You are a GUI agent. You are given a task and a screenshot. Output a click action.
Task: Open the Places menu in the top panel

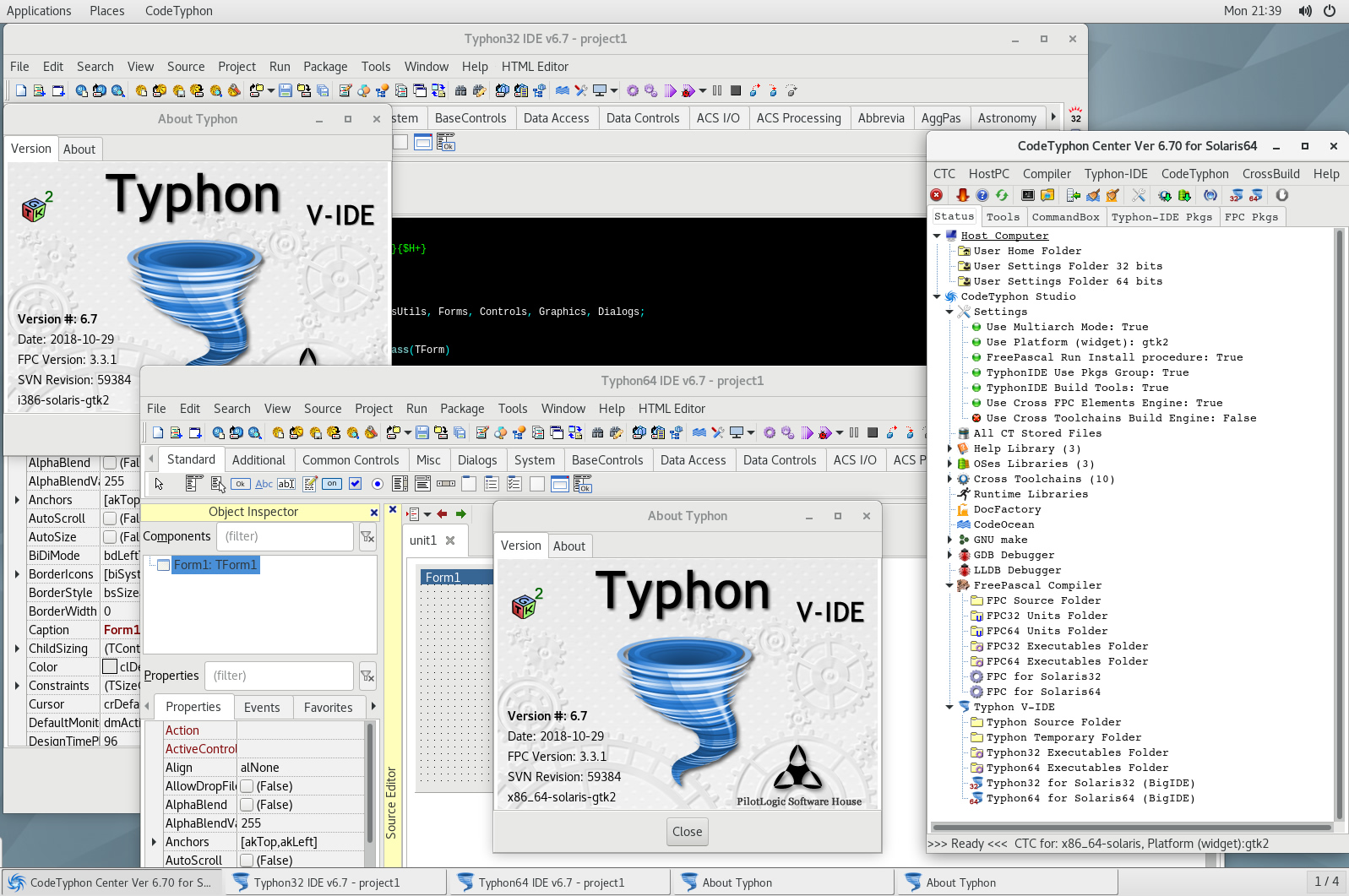tap(107, 11)
